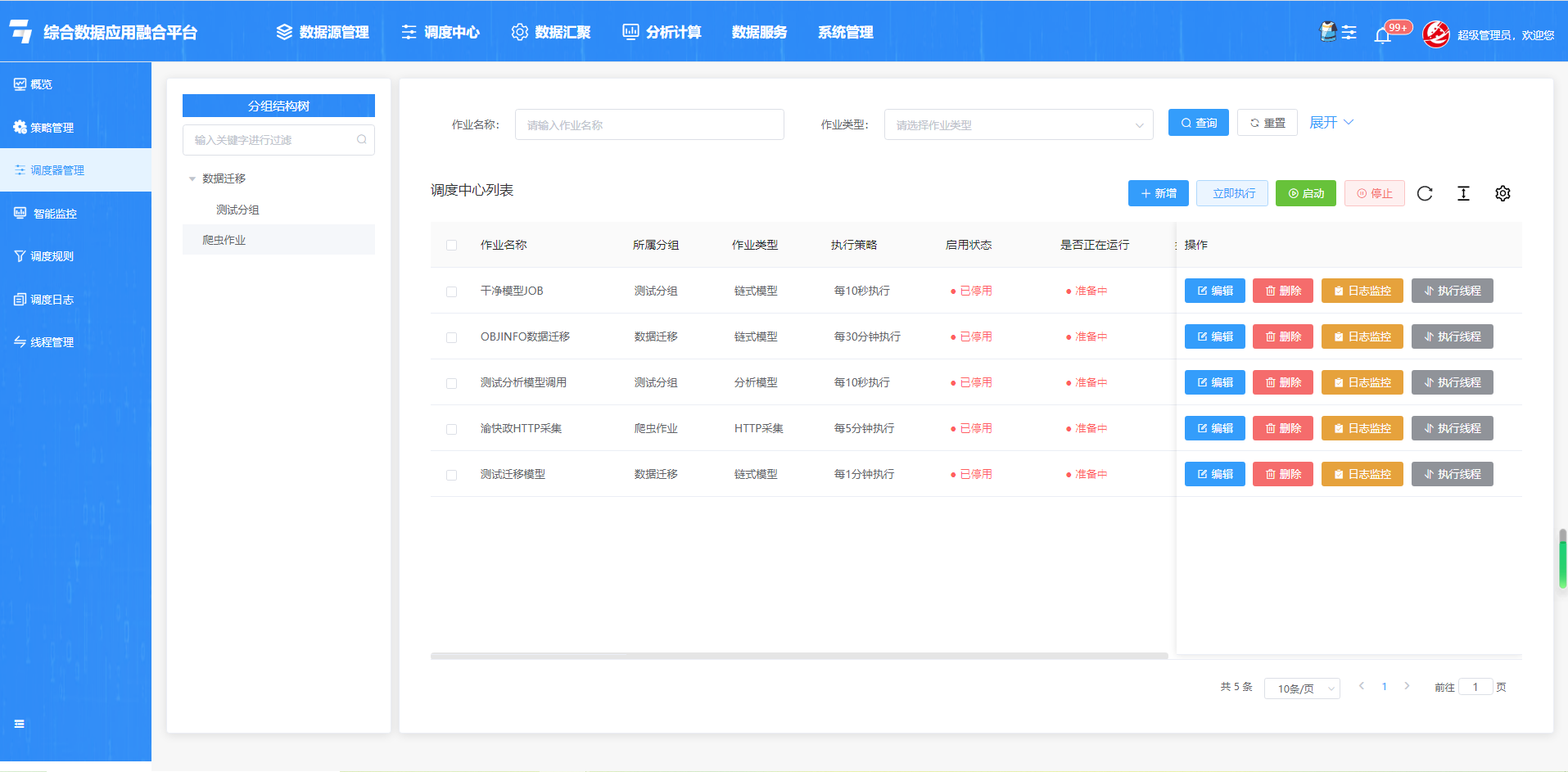Click the platform logo icon
This screenshot has width=1568, height=772.
20,31
